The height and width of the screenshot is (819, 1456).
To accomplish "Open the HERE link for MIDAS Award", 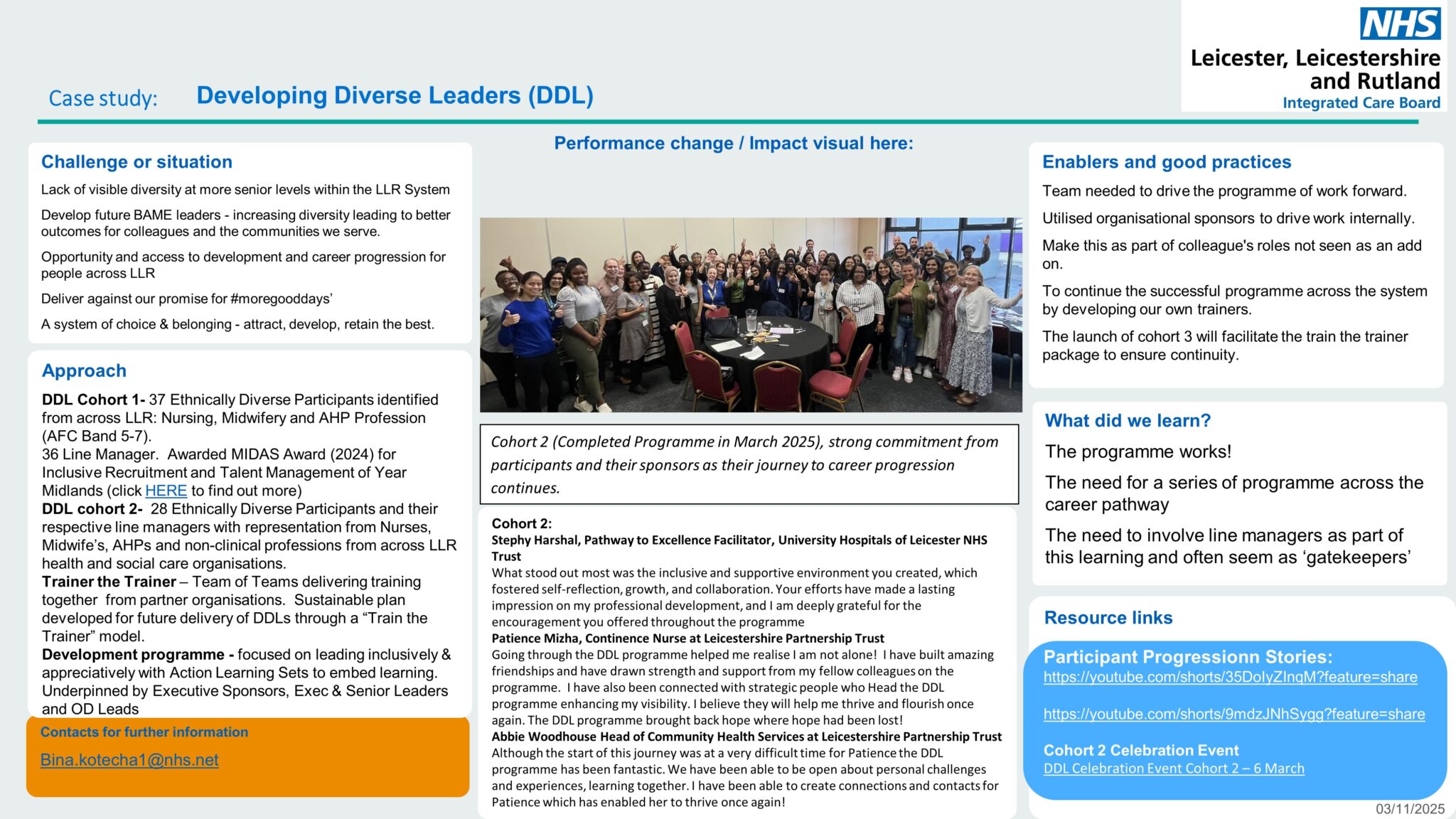I will (x=166, y=491).
